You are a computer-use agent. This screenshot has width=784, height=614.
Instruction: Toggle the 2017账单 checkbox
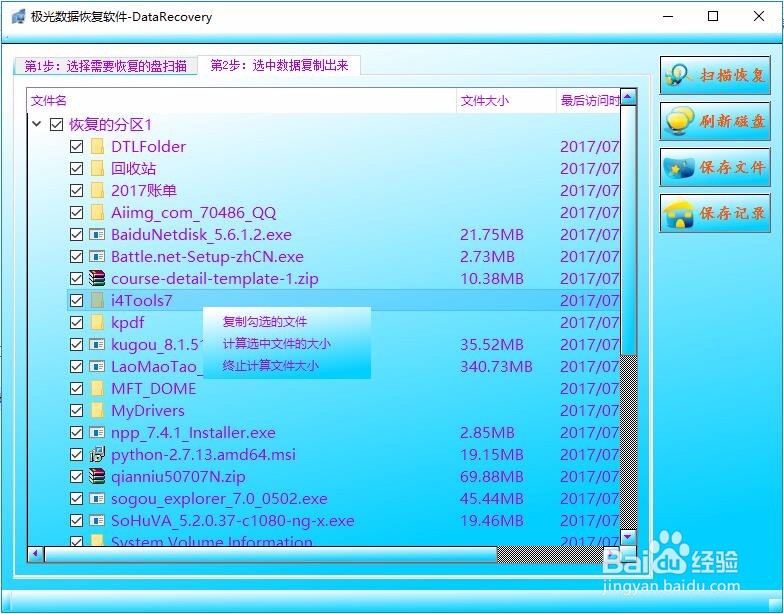(x=76, y=190)
